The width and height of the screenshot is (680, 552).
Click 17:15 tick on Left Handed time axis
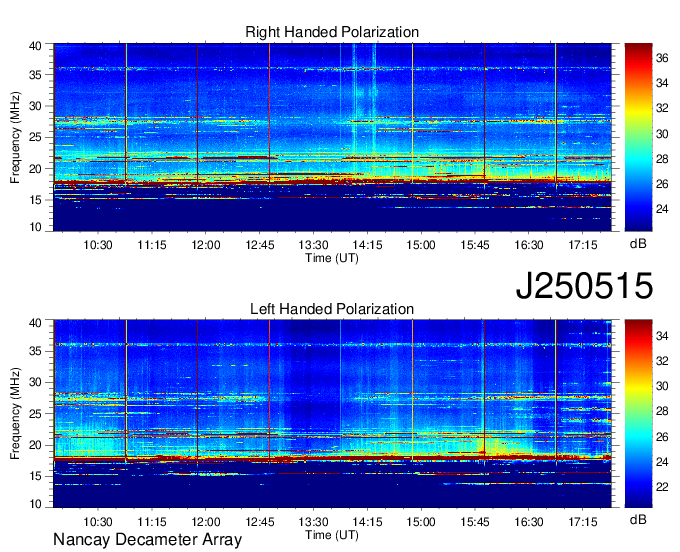pyautogui.click(x=583, y=522)
